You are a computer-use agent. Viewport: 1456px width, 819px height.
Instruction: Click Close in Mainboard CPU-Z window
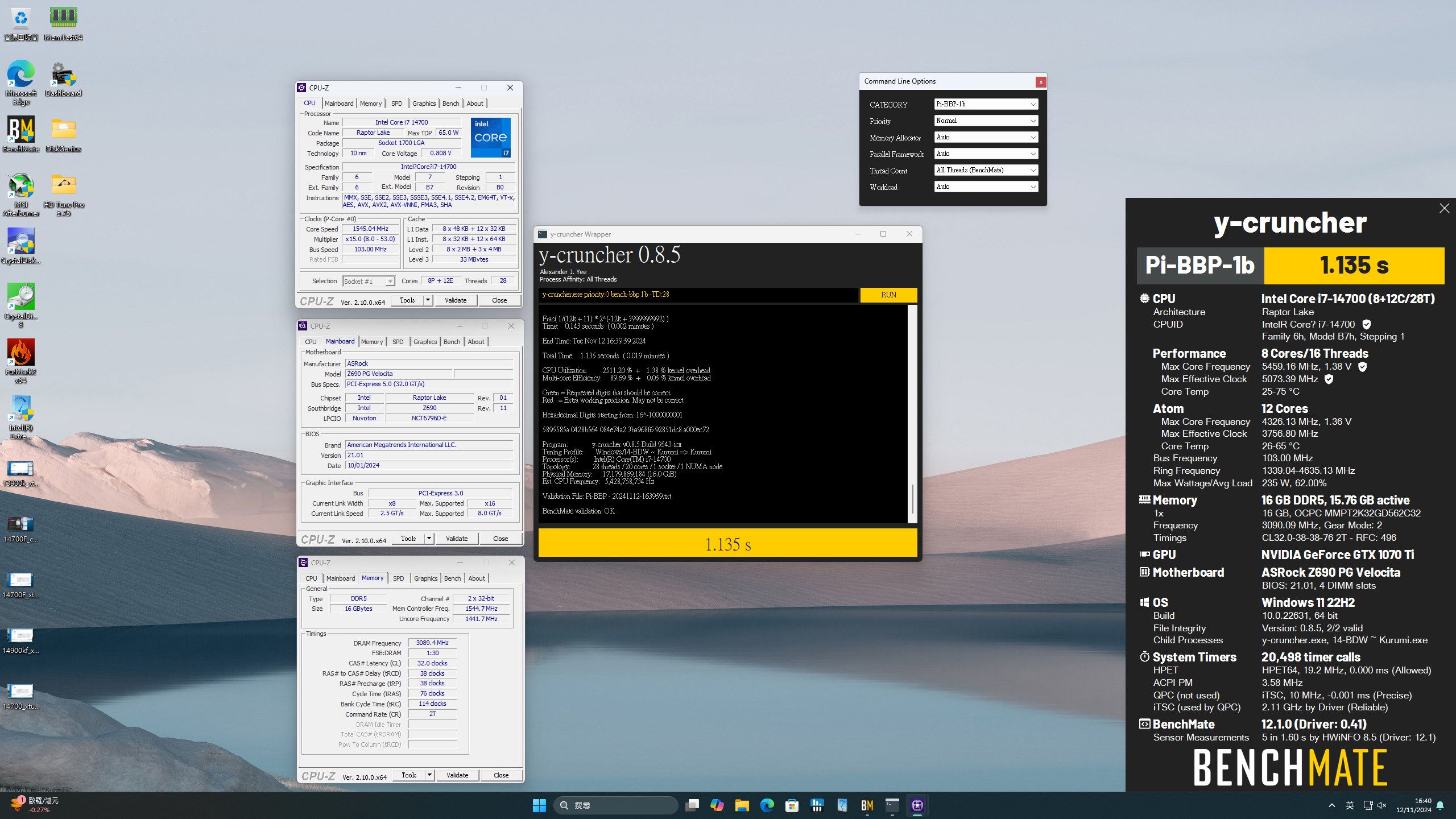[x=500, y=539]
